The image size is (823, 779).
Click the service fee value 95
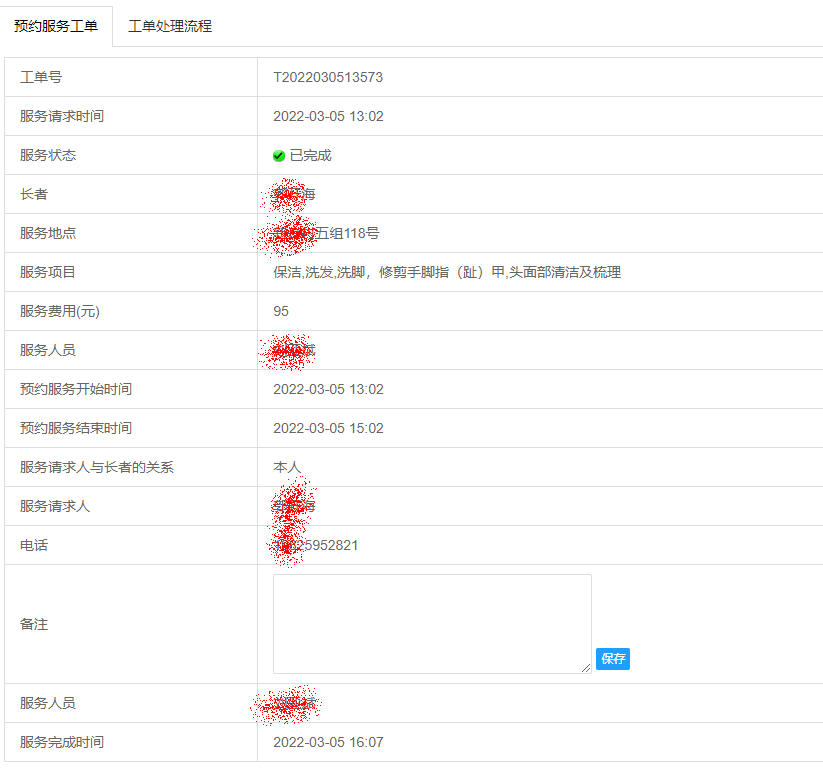(281, 311)
